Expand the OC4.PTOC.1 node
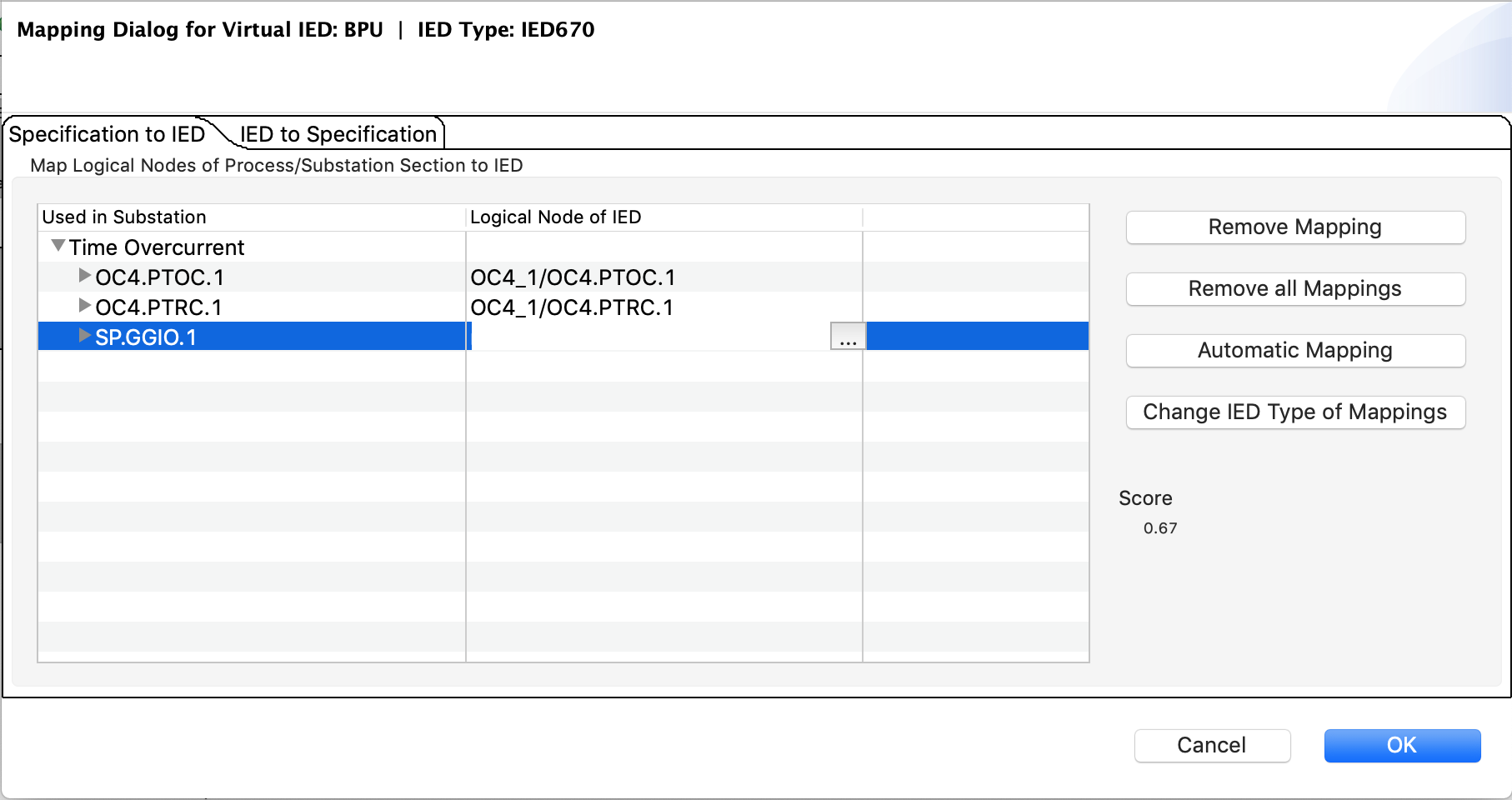The height and width of the screenshot is (800, 1512). 84,275
